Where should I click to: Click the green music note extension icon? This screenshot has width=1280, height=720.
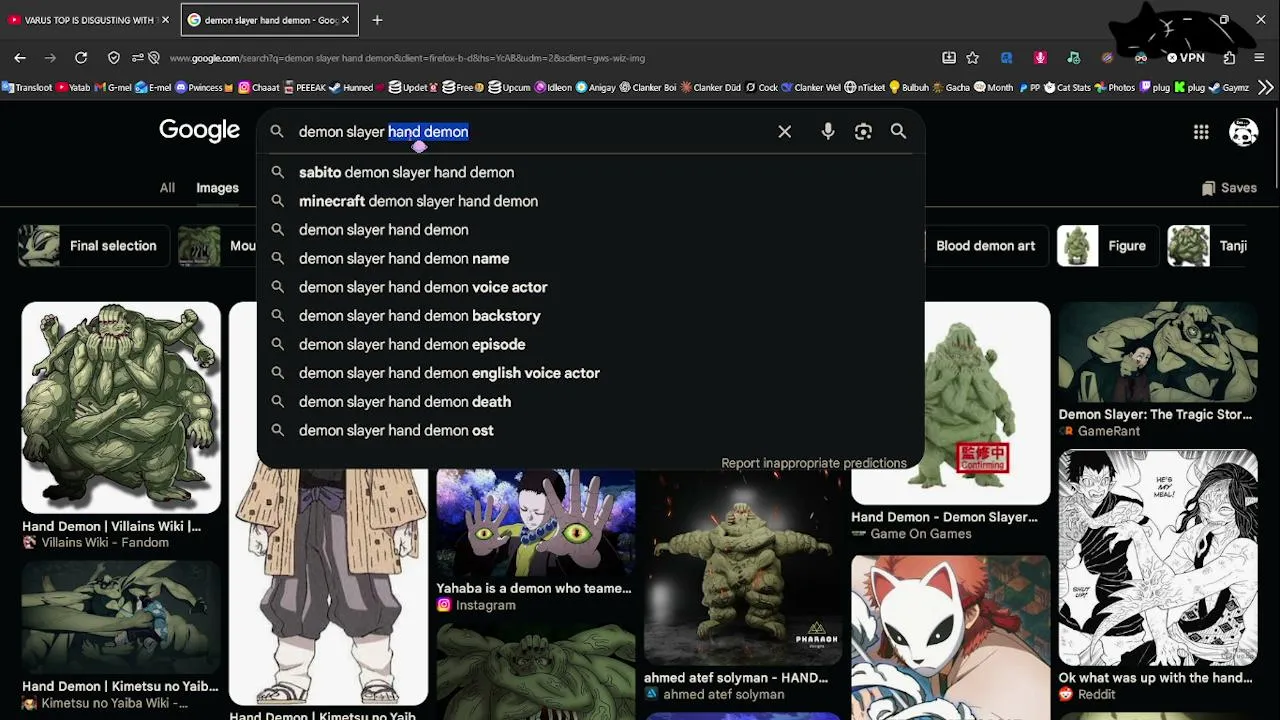[x=1073, y=58]
